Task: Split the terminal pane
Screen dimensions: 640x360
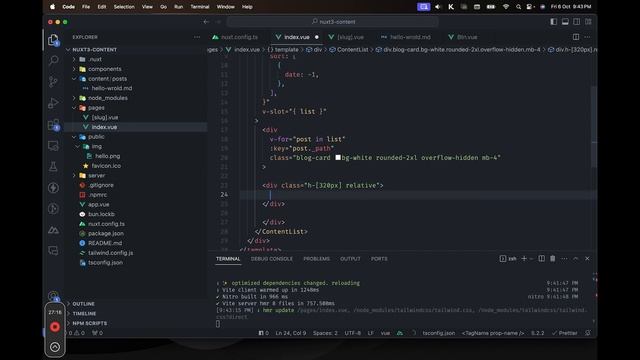Action: (541, 259)
